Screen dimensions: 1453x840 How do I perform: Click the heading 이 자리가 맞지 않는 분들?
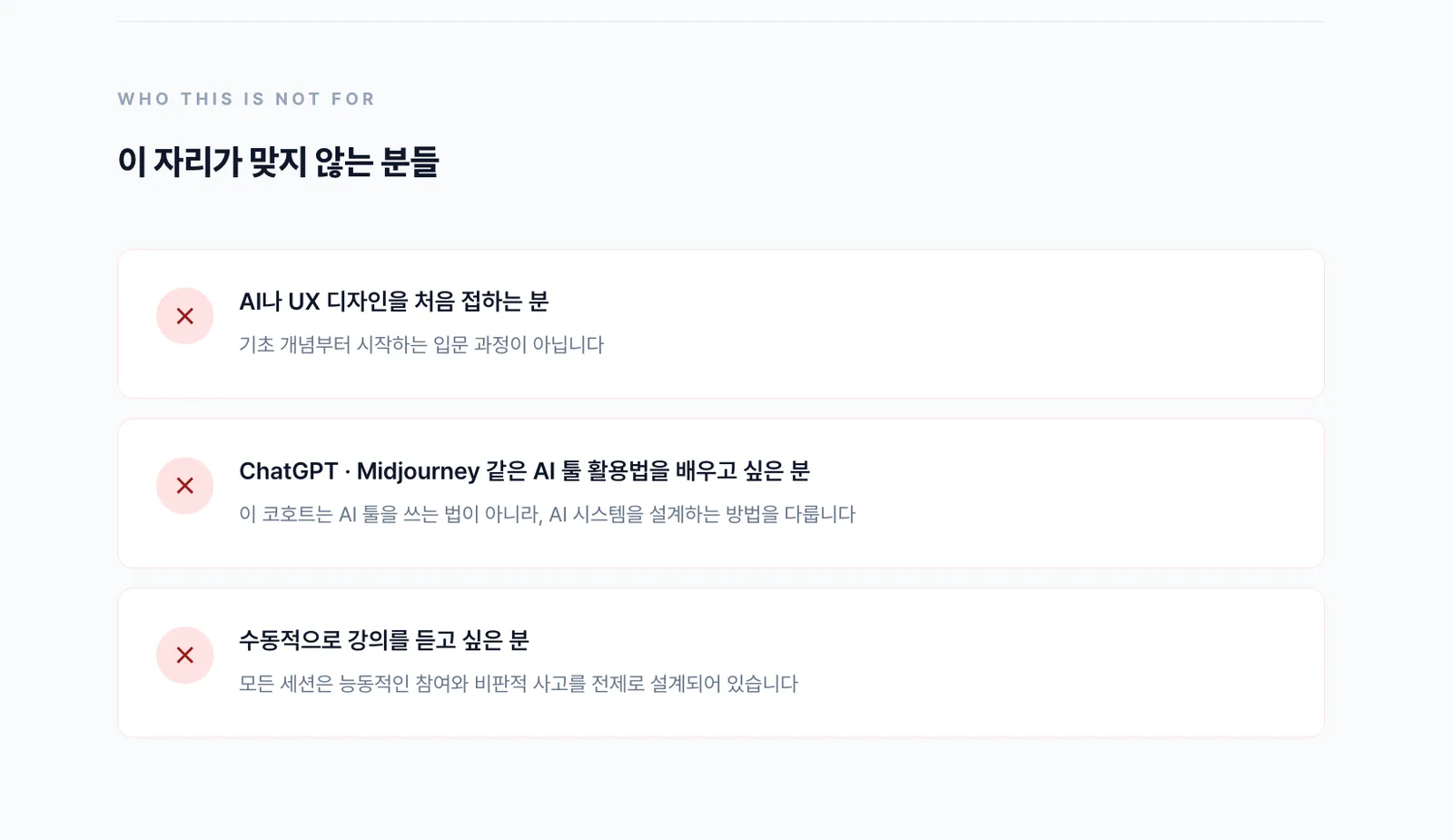point(278,163)
